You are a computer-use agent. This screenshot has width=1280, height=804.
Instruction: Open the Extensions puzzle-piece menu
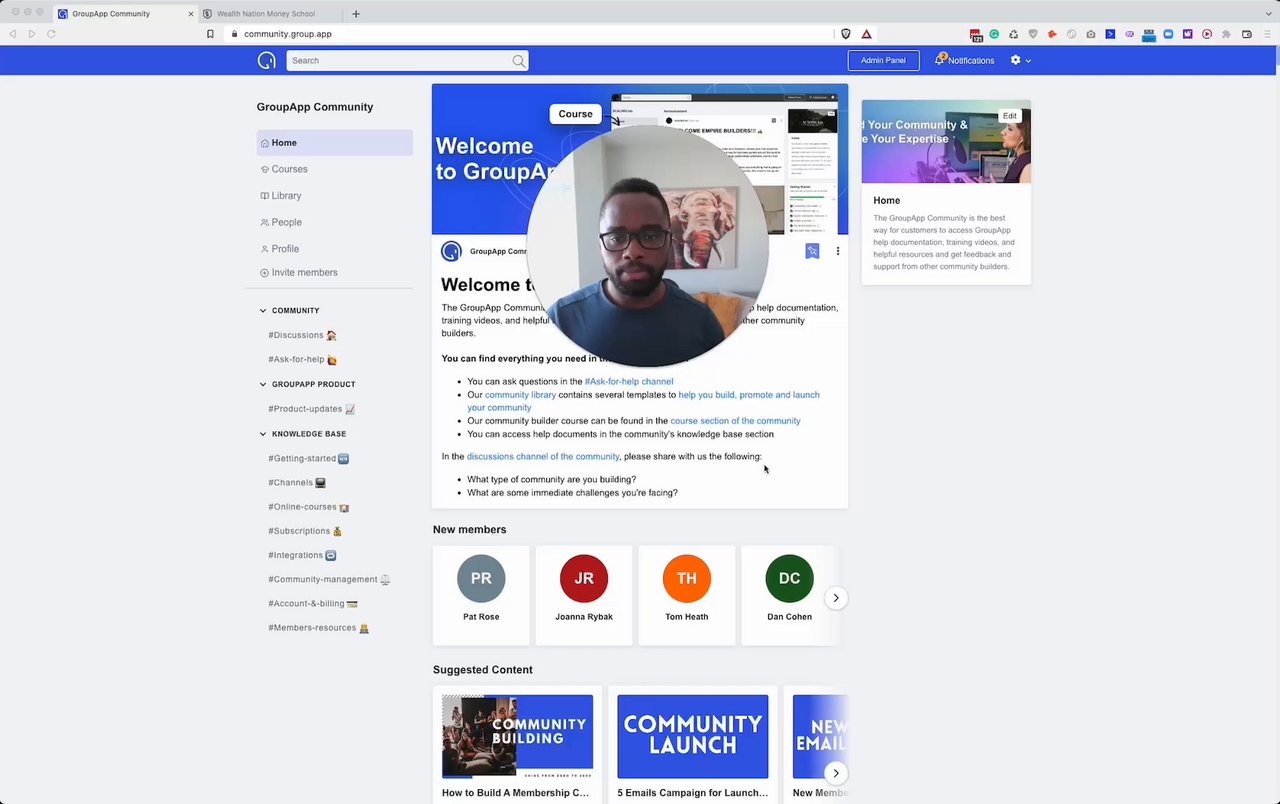[x=1226, y=34]
